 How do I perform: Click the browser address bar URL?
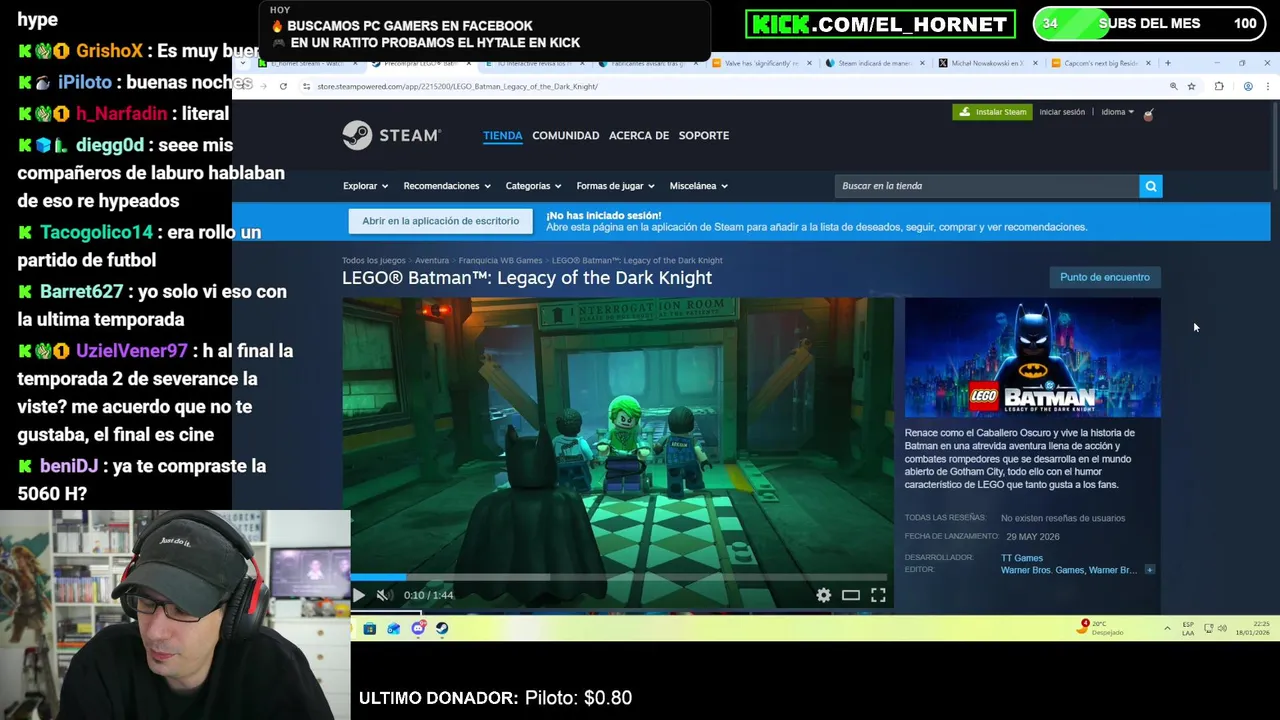pos(457,86)
